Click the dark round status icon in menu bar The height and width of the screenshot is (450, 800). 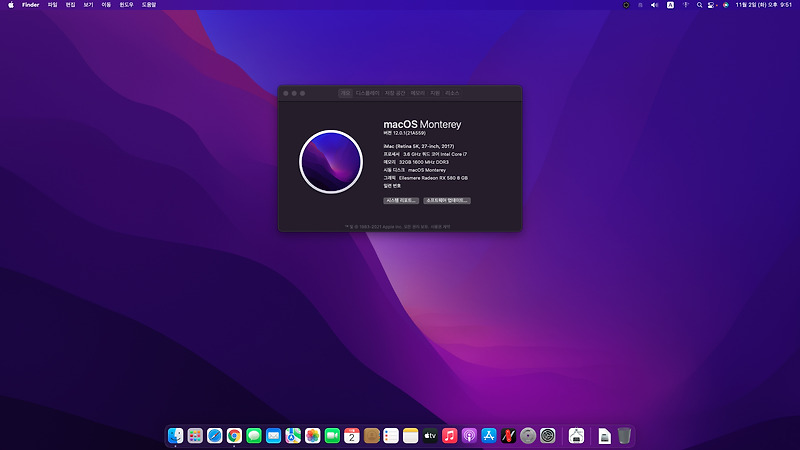626,5
